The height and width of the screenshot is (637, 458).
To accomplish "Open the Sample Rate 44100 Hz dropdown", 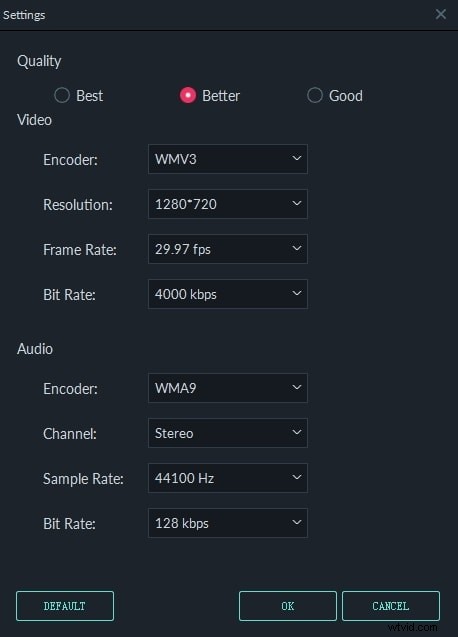I will tap(228, 478).
